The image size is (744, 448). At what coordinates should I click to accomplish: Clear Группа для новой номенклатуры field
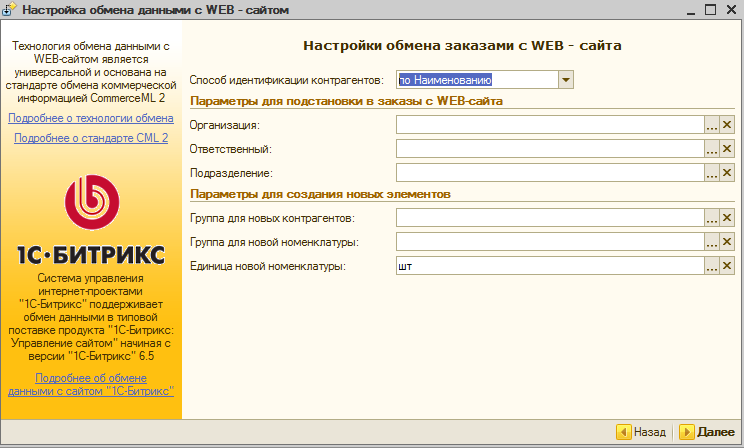(727, 242)
